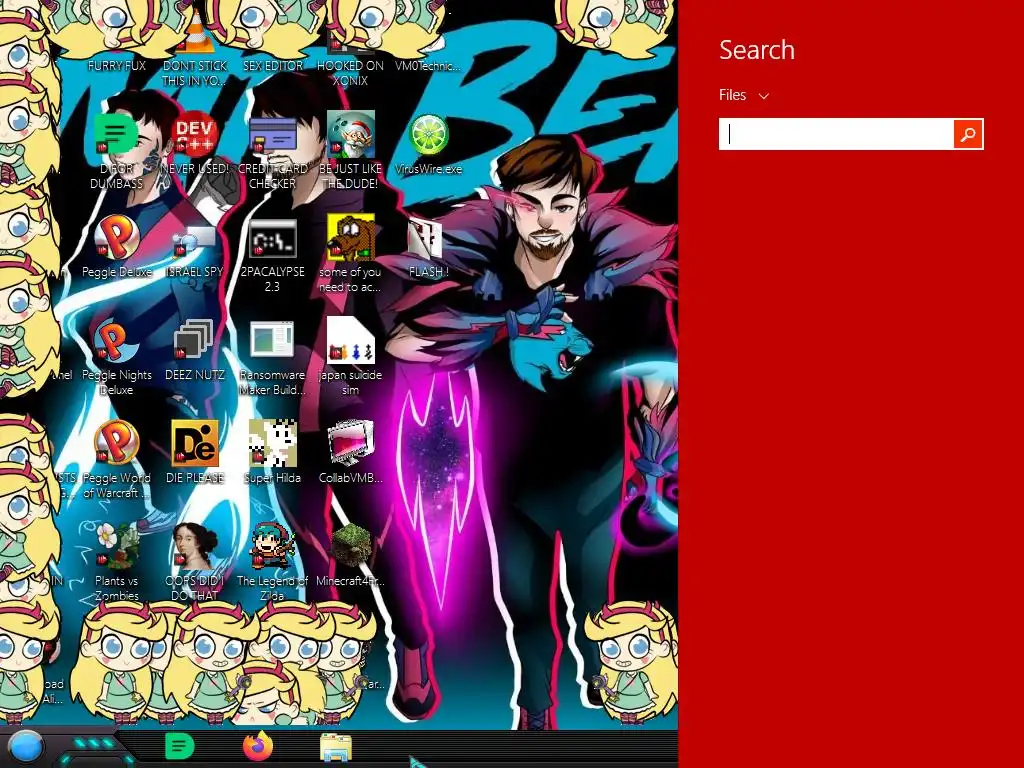Viewport: 1024px width, 768px height.
Task: Open DONT STICK THIS IN YO... VLC icon
Action: click(x=195, y=49)
